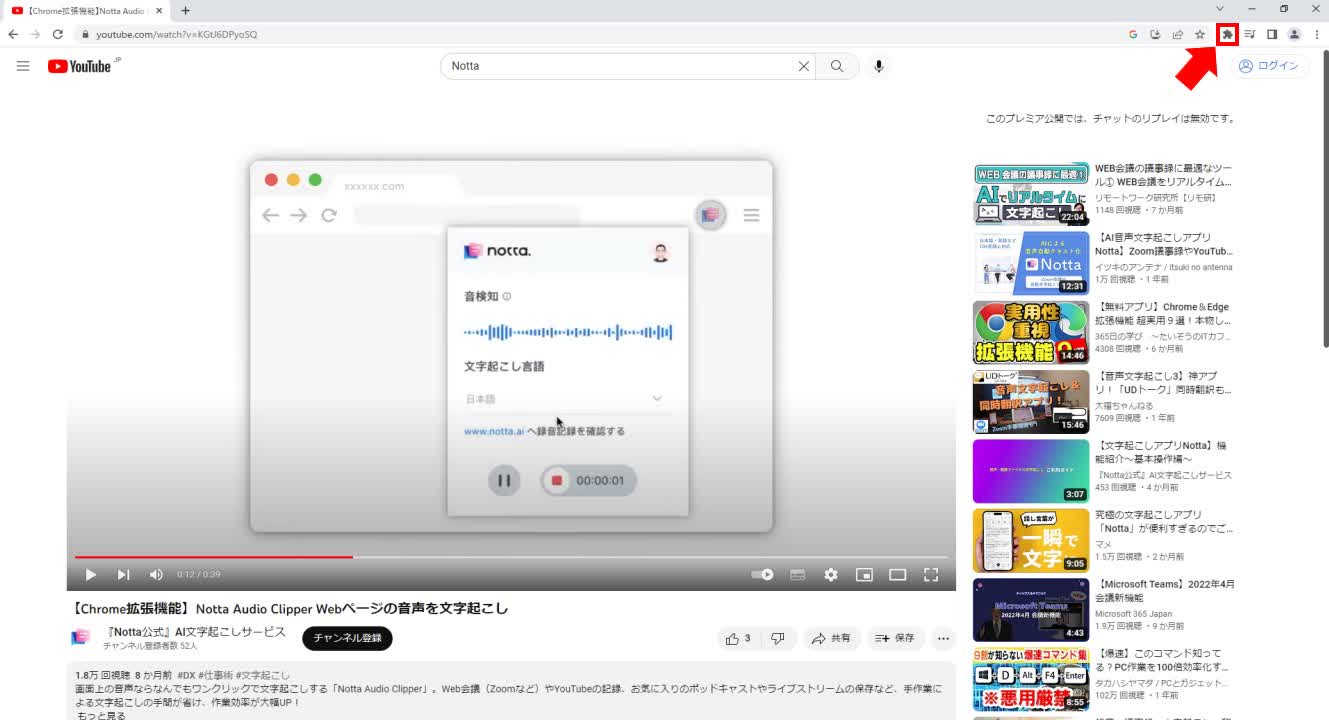Viewport: 1329px width, 720px height.
Task: Open 『Notta公式』AI文字起こしサービス channel name
Action: coord(196,632)
